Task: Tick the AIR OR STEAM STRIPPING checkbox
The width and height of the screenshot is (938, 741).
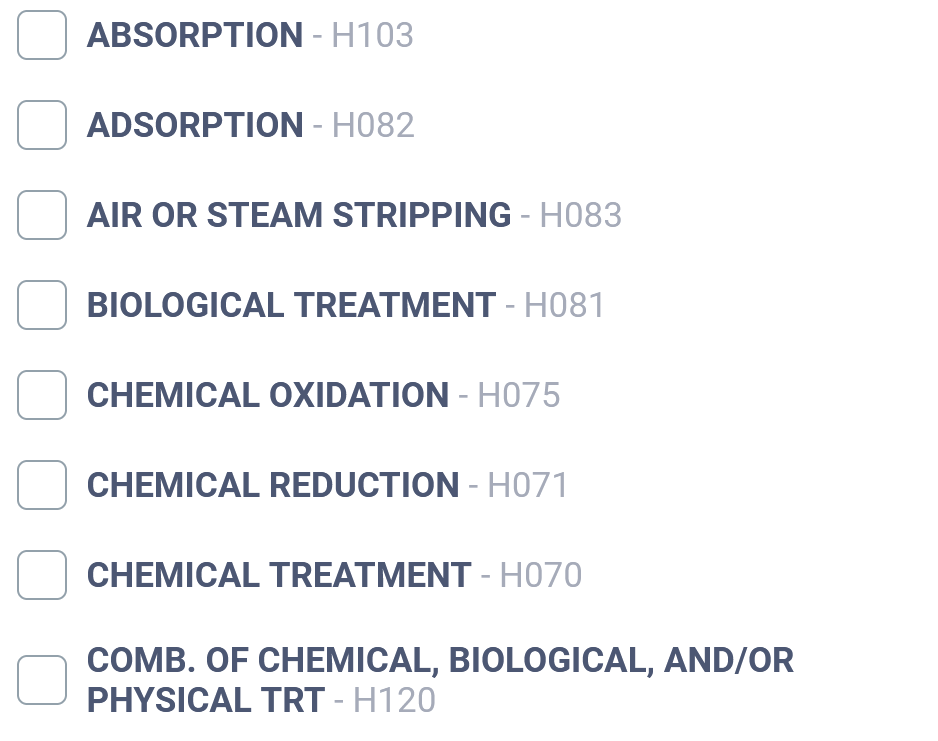Action: [42, 215]
